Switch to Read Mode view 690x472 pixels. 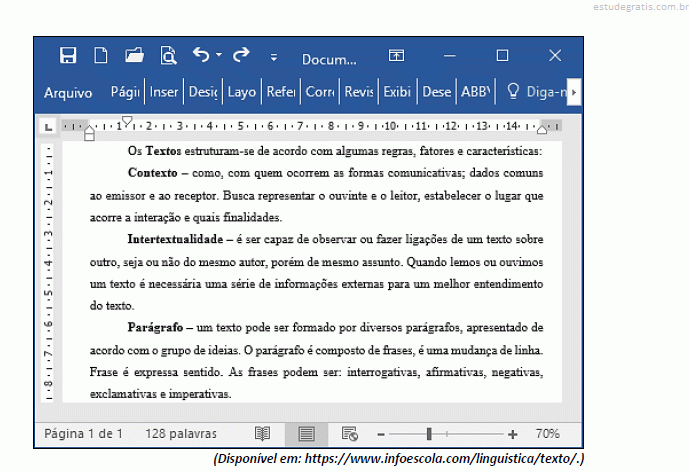coord(263,434)
